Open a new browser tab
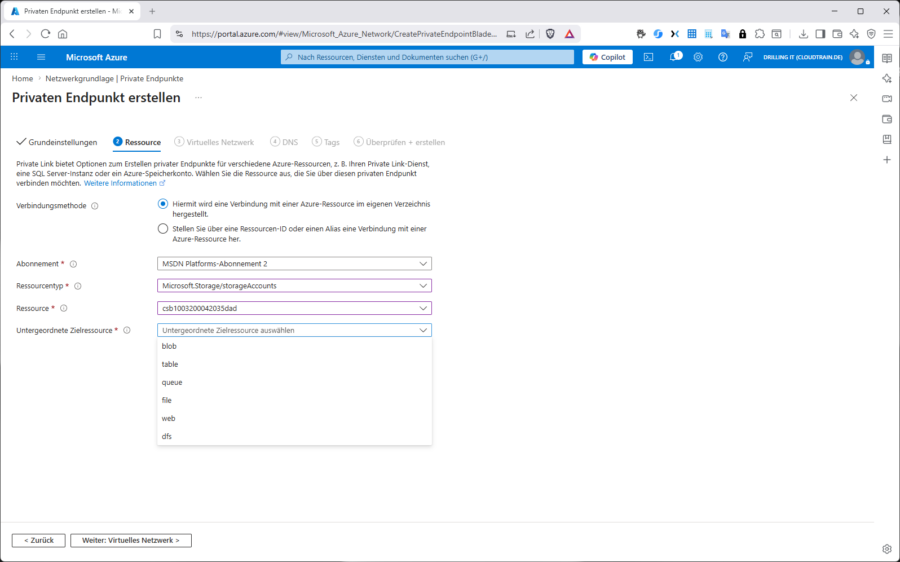Image resolution: width=900 pixels, height=562 pixels. coord(152,11)
